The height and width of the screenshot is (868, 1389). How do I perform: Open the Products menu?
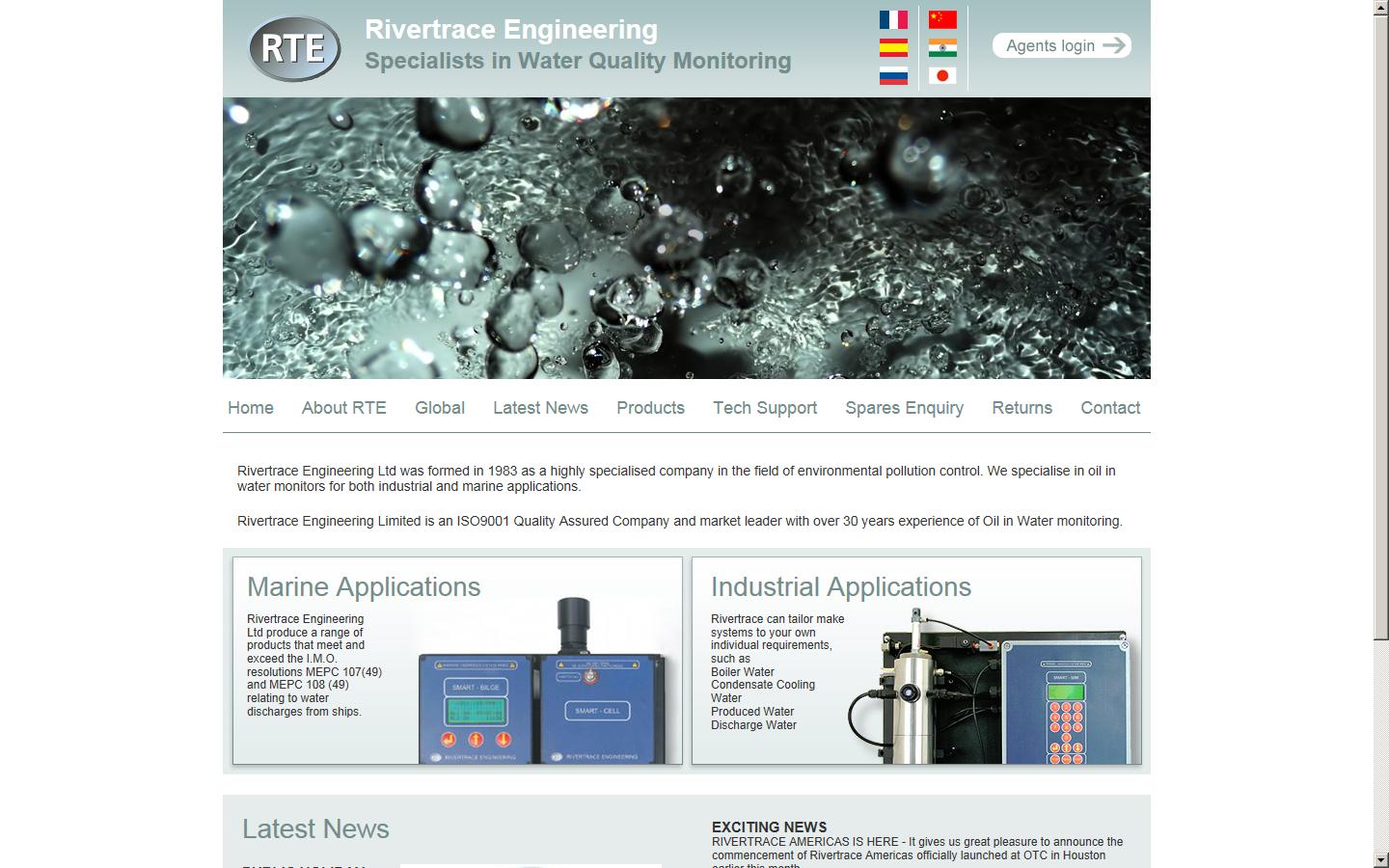650,408
